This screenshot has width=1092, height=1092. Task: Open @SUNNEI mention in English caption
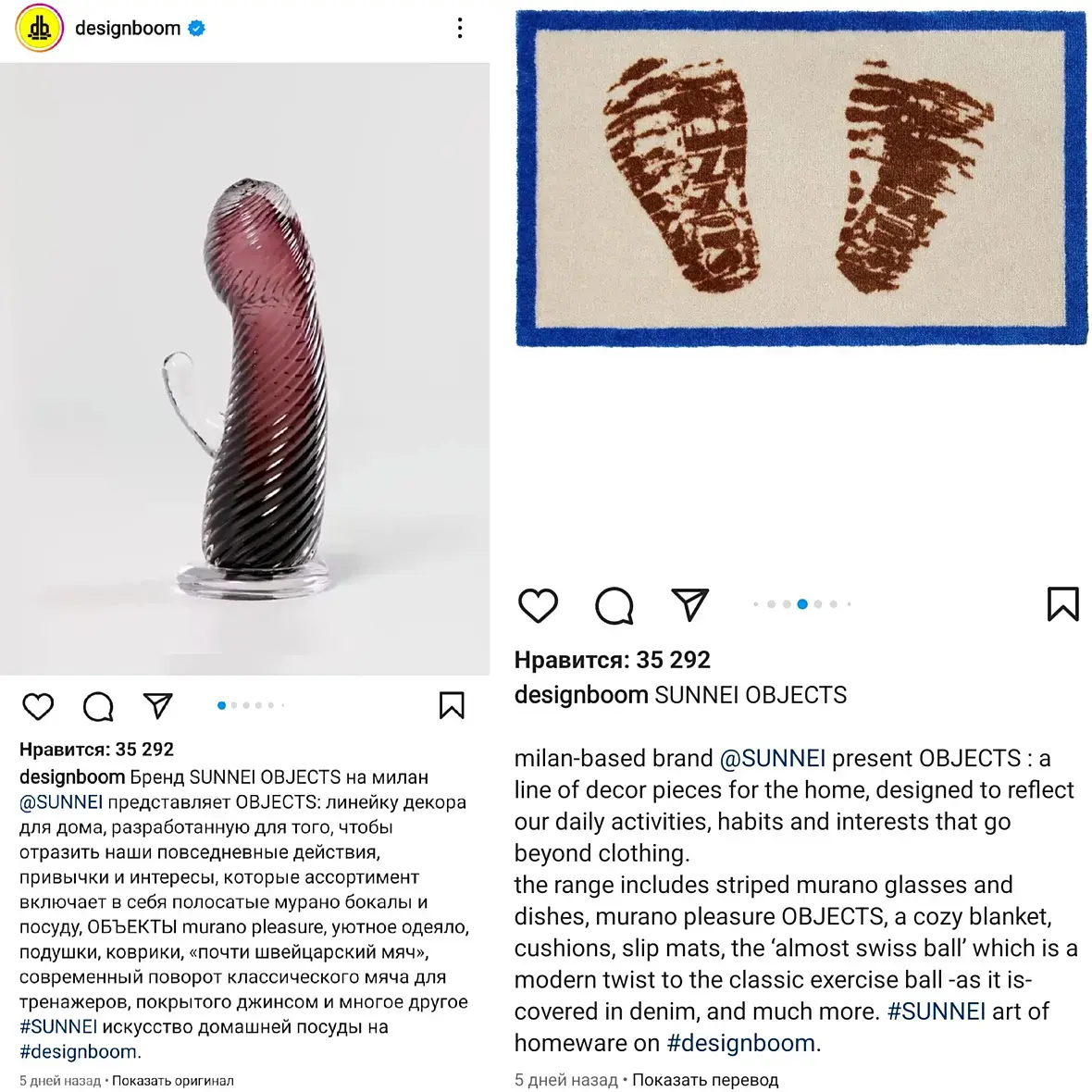click(x=773, y=758)
